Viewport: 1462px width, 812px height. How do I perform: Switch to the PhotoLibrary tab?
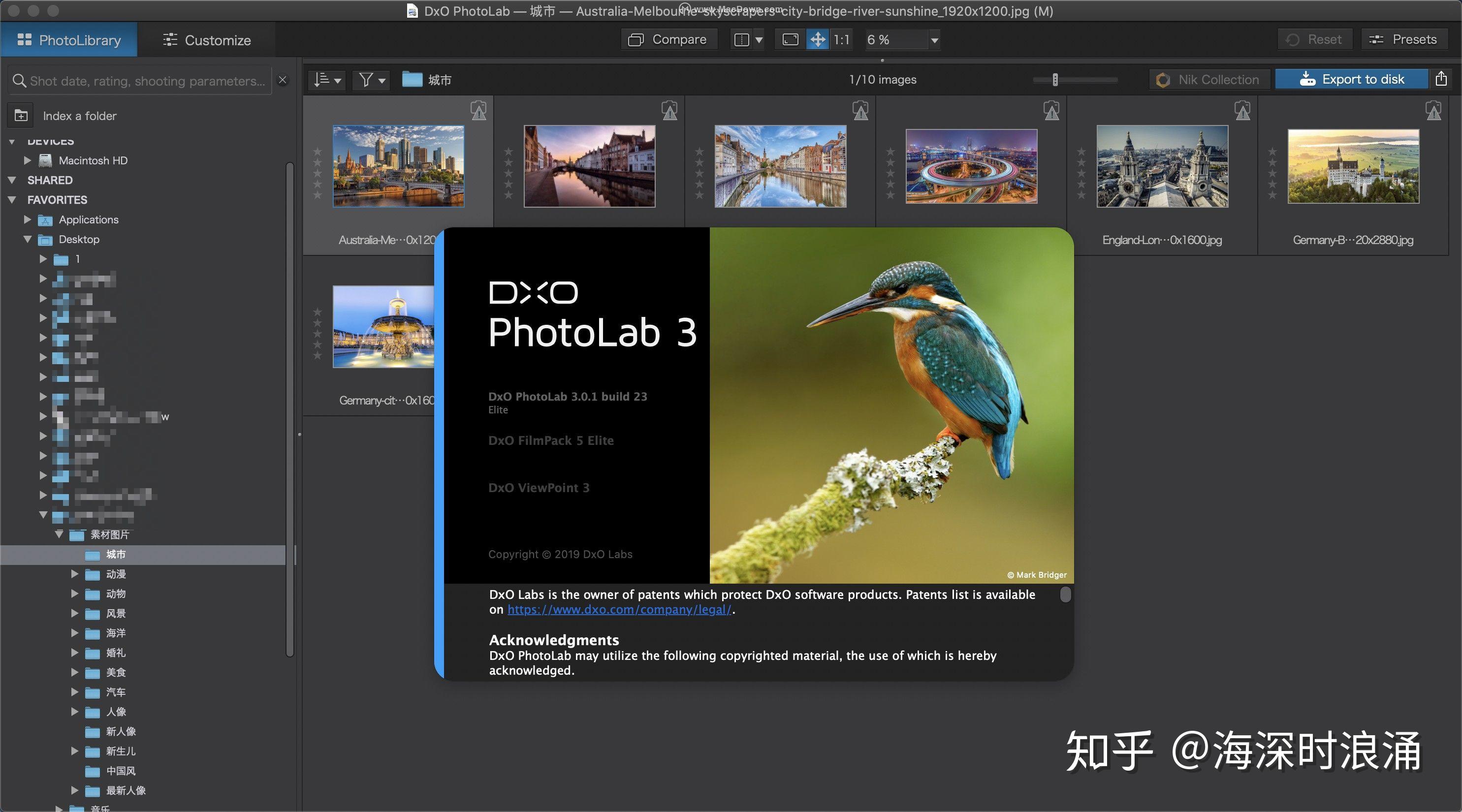pyautogui.click(x=69, y=40)
